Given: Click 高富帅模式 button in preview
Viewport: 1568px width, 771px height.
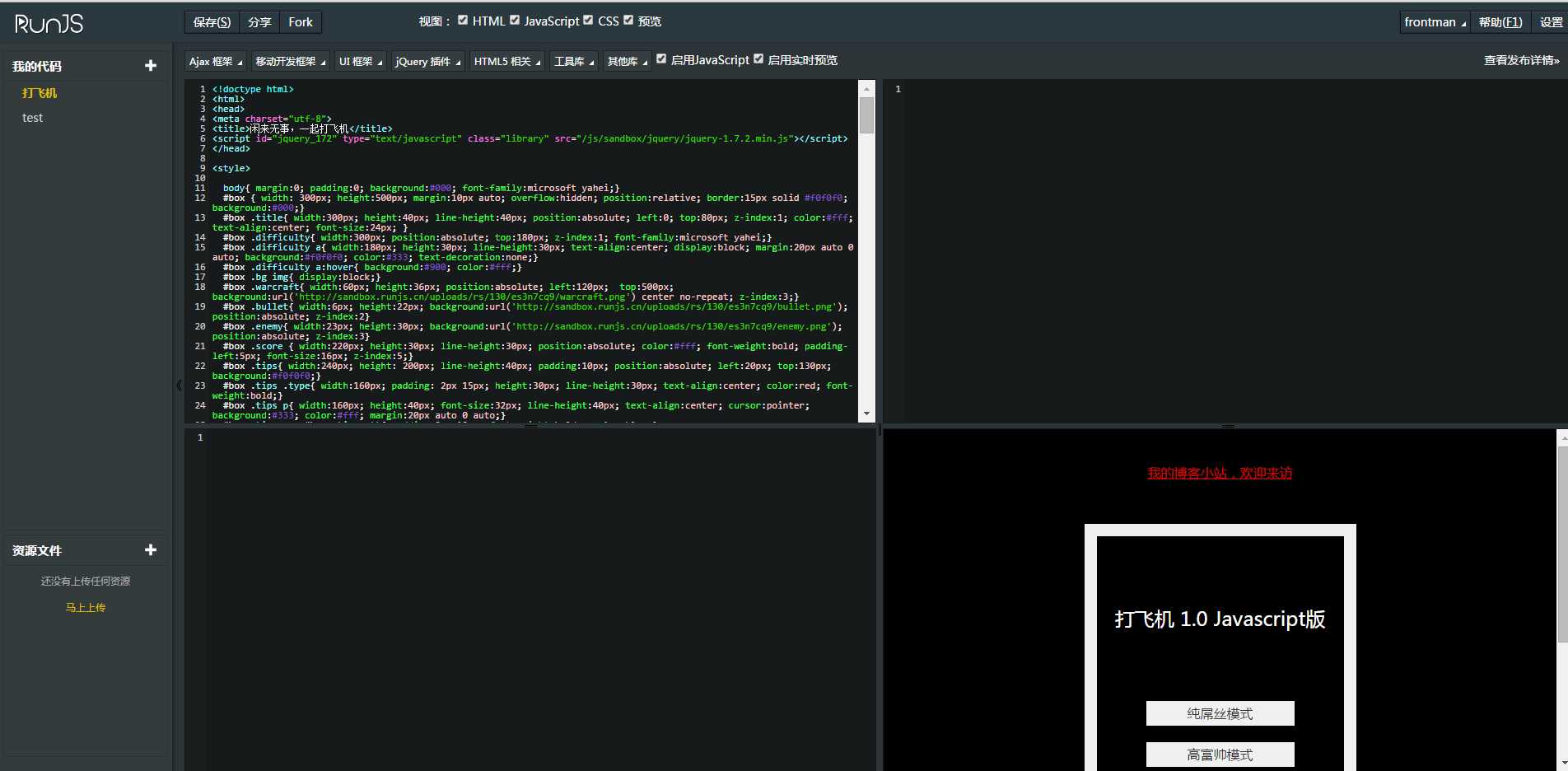Looking at the screenshot, I should pyautogui.click(x=1220, y=755).
